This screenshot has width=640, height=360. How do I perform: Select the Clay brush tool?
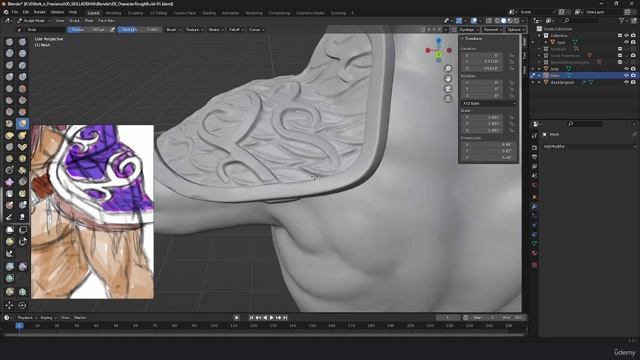pos(9,53)
